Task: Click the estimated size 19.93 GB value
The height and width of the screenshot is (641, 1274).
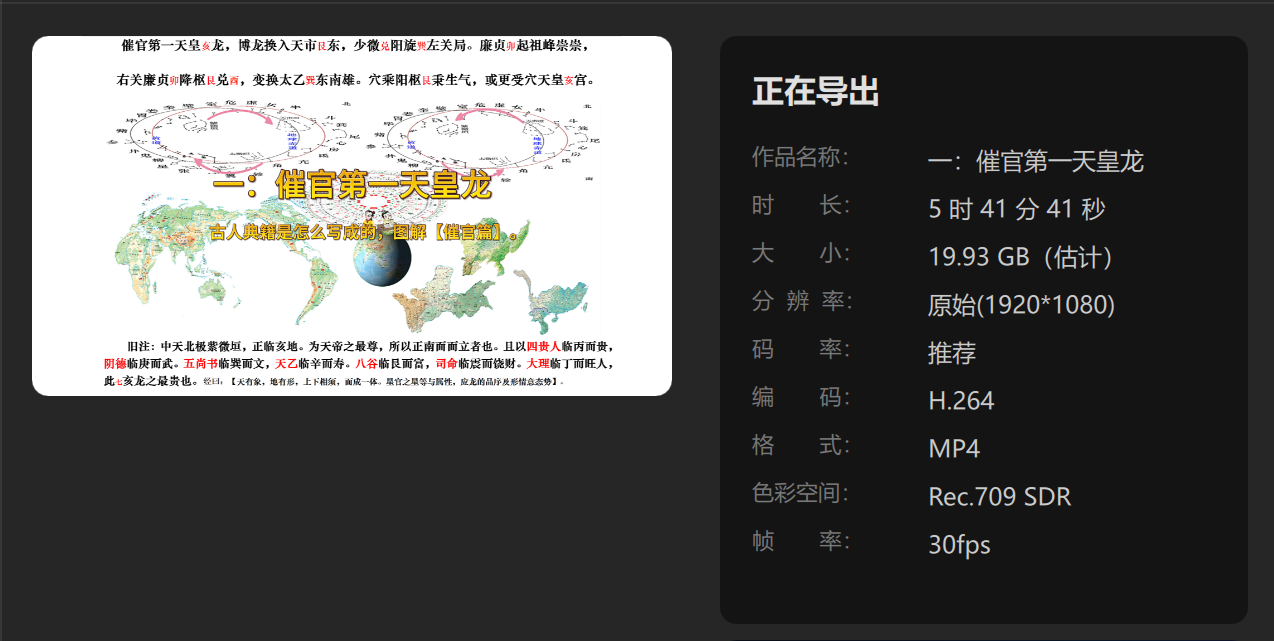Action: pos(1021,257)
